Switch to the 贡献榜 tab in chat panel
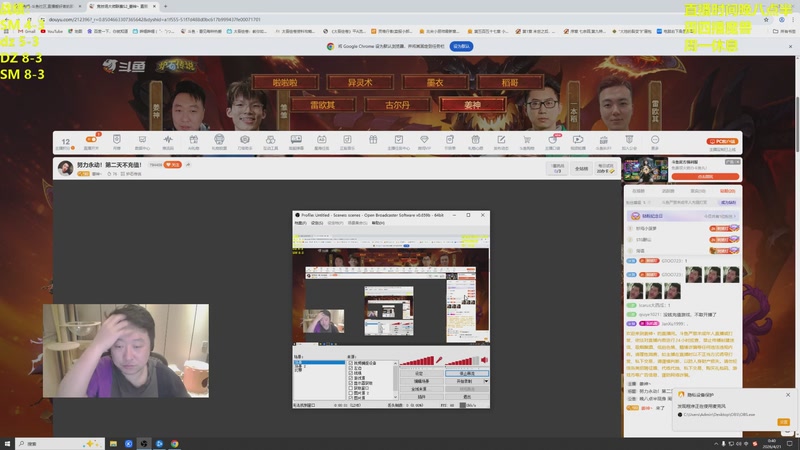 point(668,191)
